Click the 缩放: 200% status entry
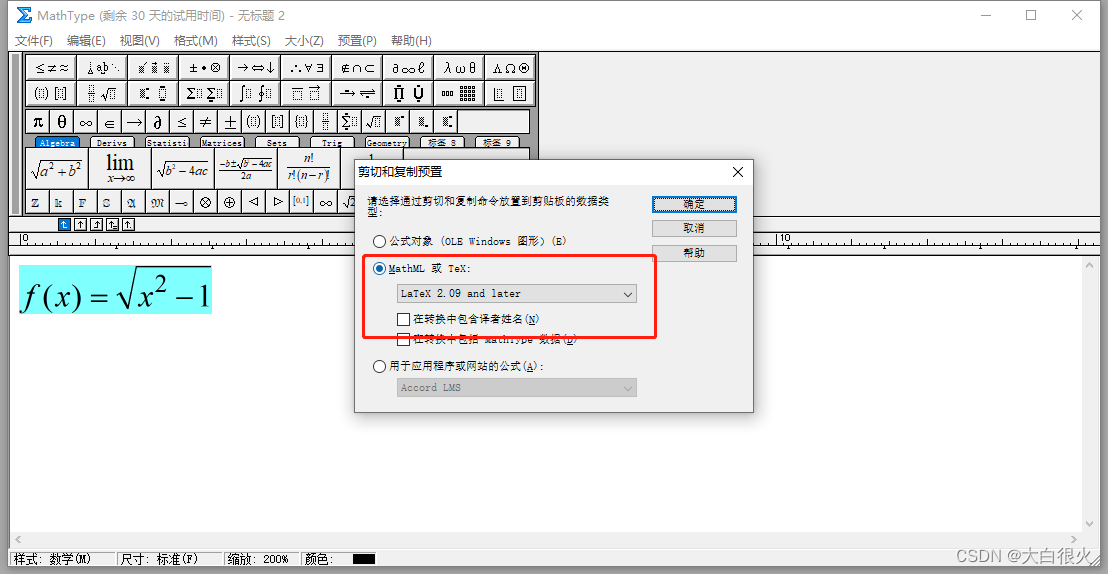 [x=260, y=559]
